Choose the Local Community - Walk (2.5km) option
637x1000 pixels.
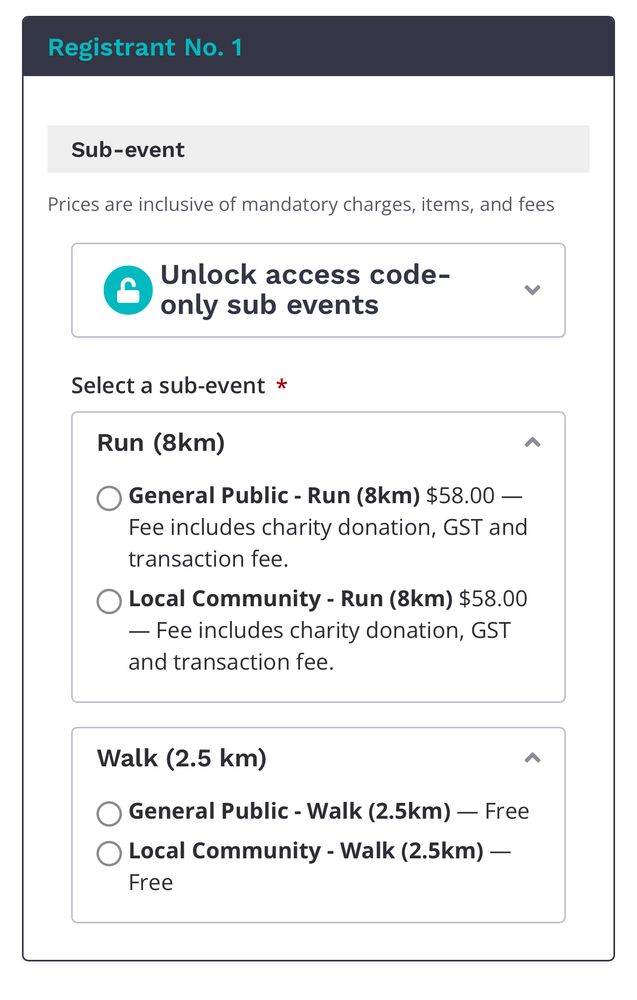pyautogui.click(x=108, y=853)
